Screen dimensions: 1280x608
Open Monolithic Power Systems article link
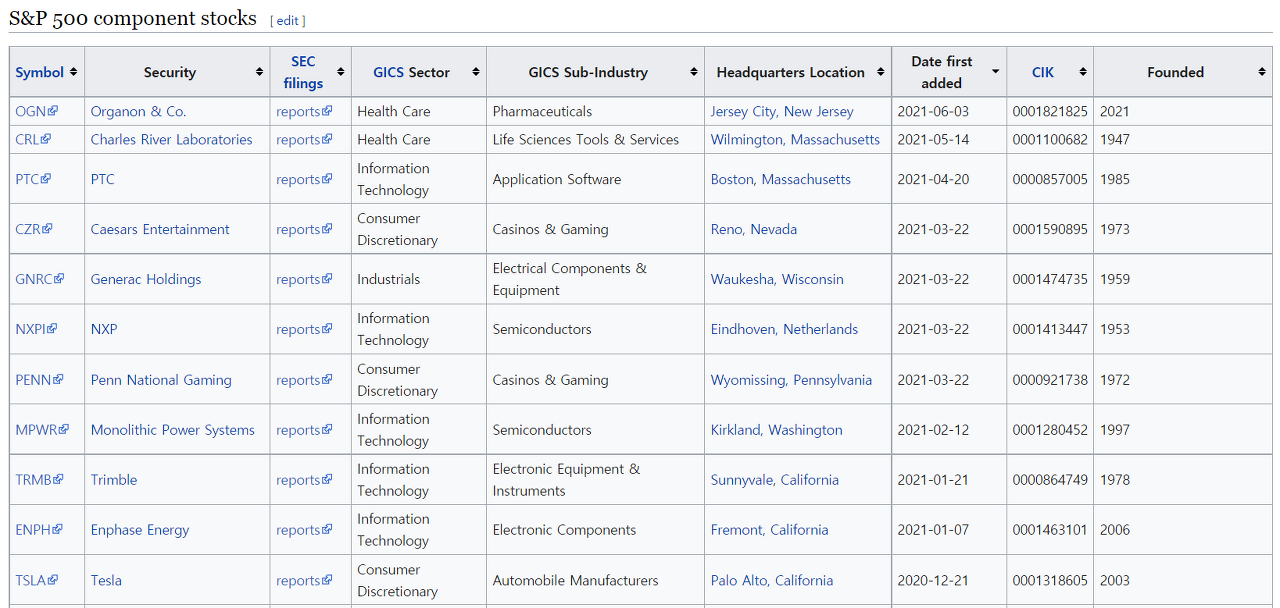click(173, 430)
